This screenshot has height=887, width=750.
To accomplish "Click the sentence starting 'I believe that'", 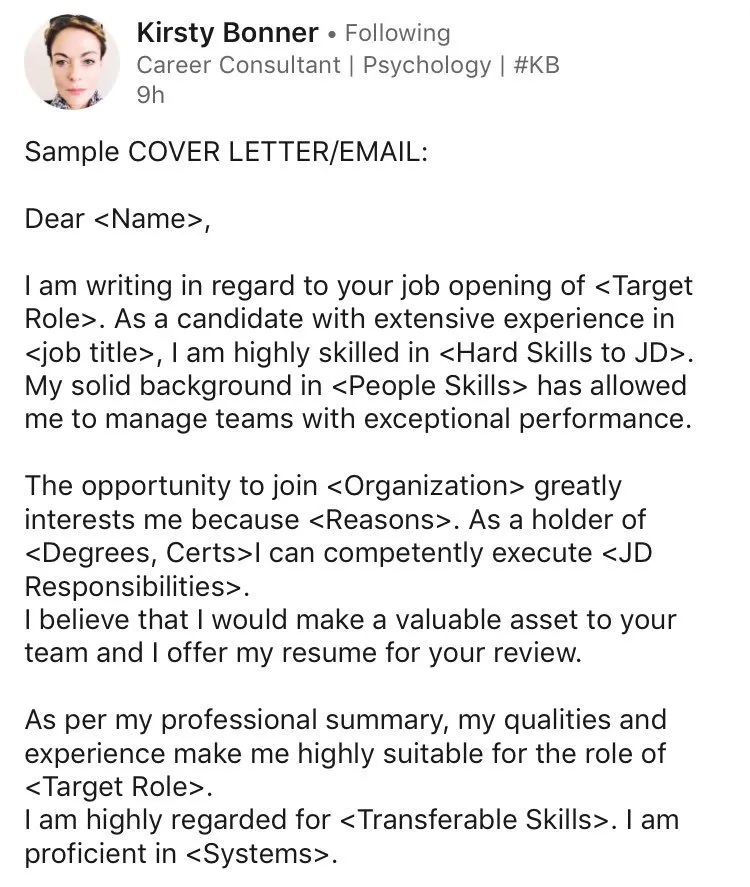I will click(x=350, y=619).
